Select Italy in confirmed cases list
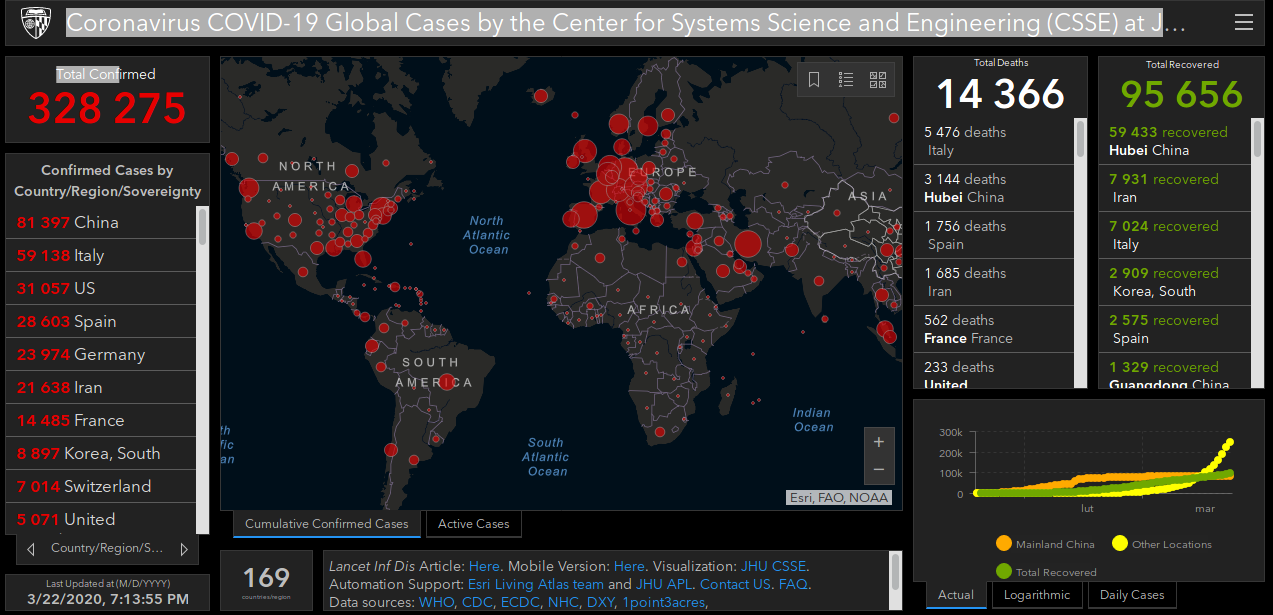1273x615 pixels. 101,255
